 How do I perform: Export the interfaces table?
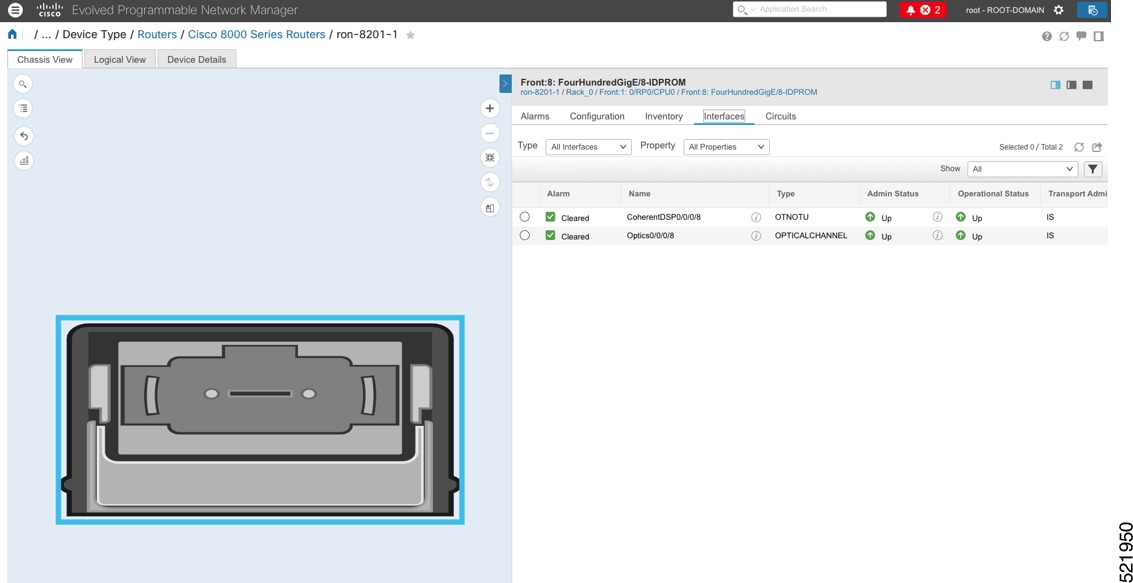pos(1097,147)
